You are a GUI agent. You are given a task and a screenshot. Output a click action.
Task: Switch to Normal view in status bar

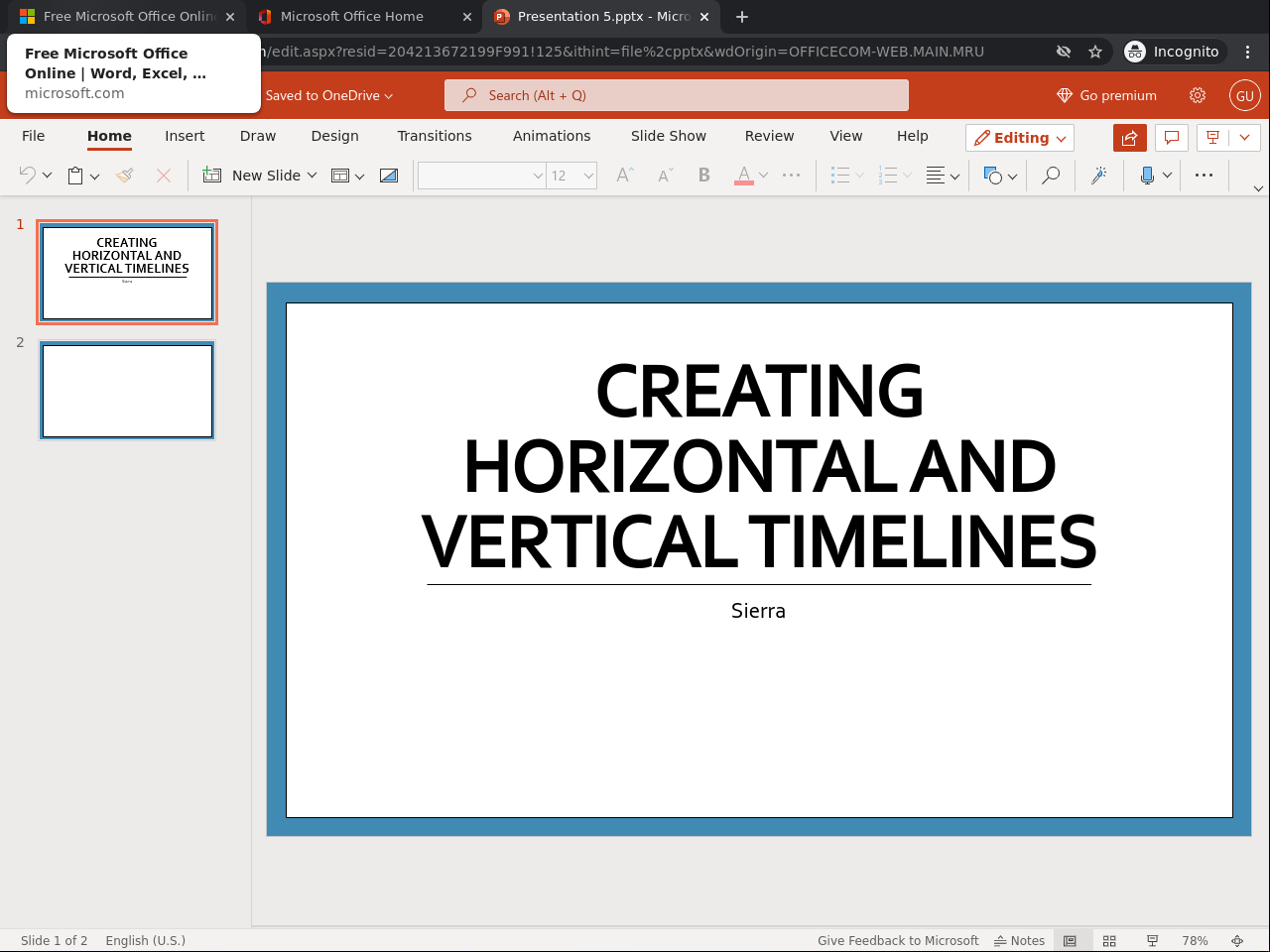(1070, 940)
